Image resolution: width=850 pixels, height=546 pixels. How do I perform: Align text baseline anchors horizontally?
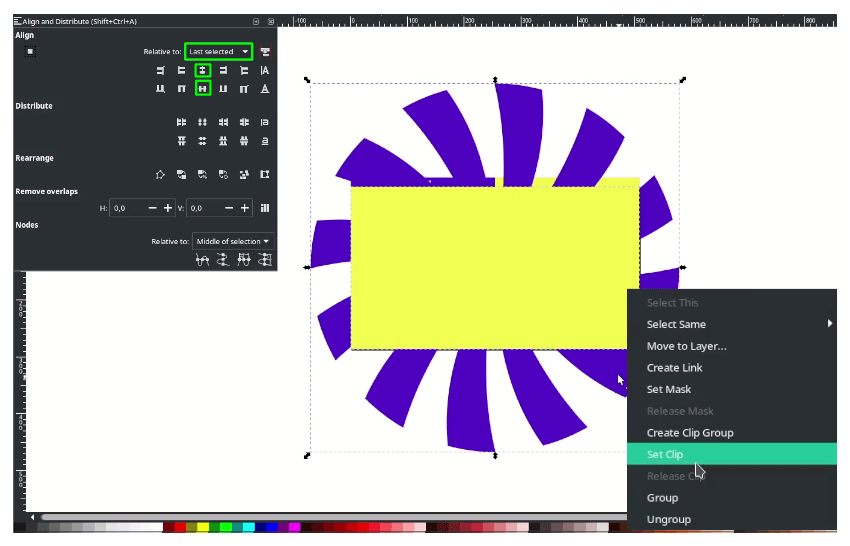(x=265, y=70)
